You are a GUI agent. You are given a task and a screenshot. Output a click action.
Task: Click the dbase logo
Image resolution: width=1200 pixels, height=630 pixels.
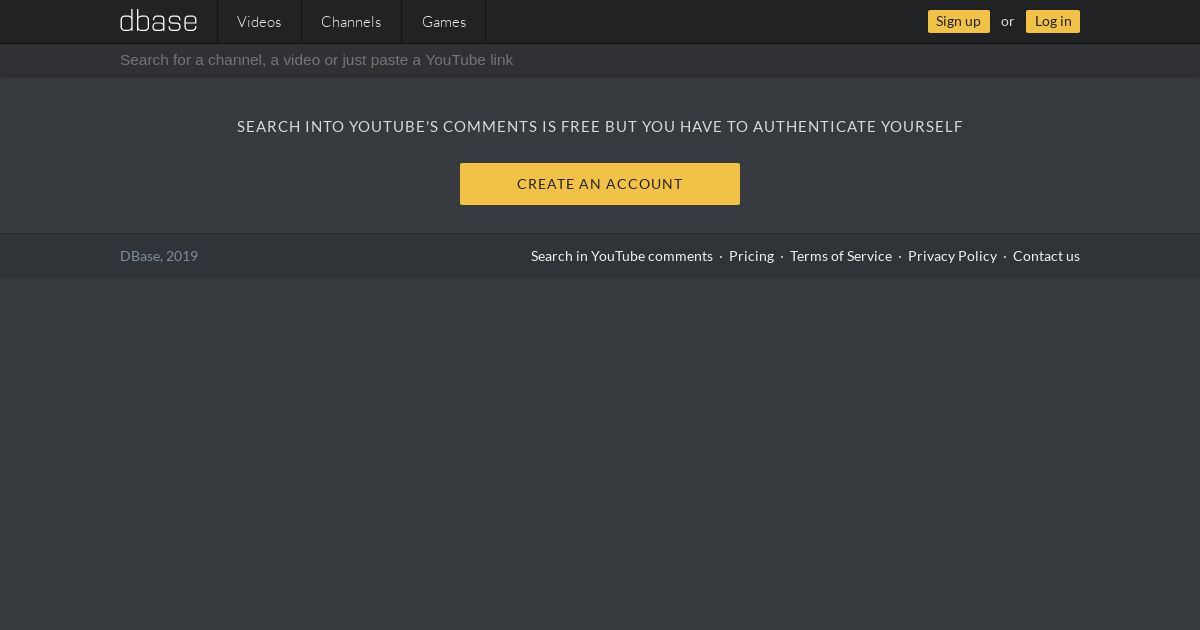point(158,21)
